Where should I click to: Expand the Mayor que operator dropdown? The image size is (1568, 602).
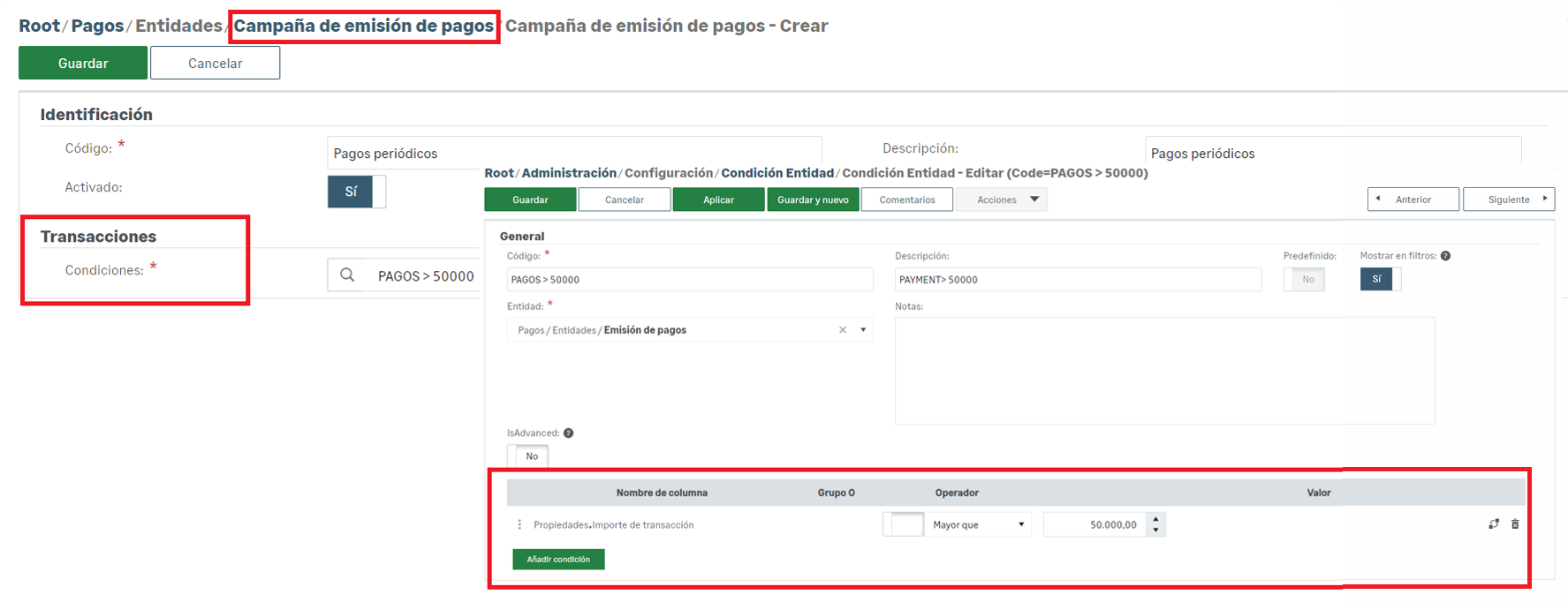(1021, 525)
